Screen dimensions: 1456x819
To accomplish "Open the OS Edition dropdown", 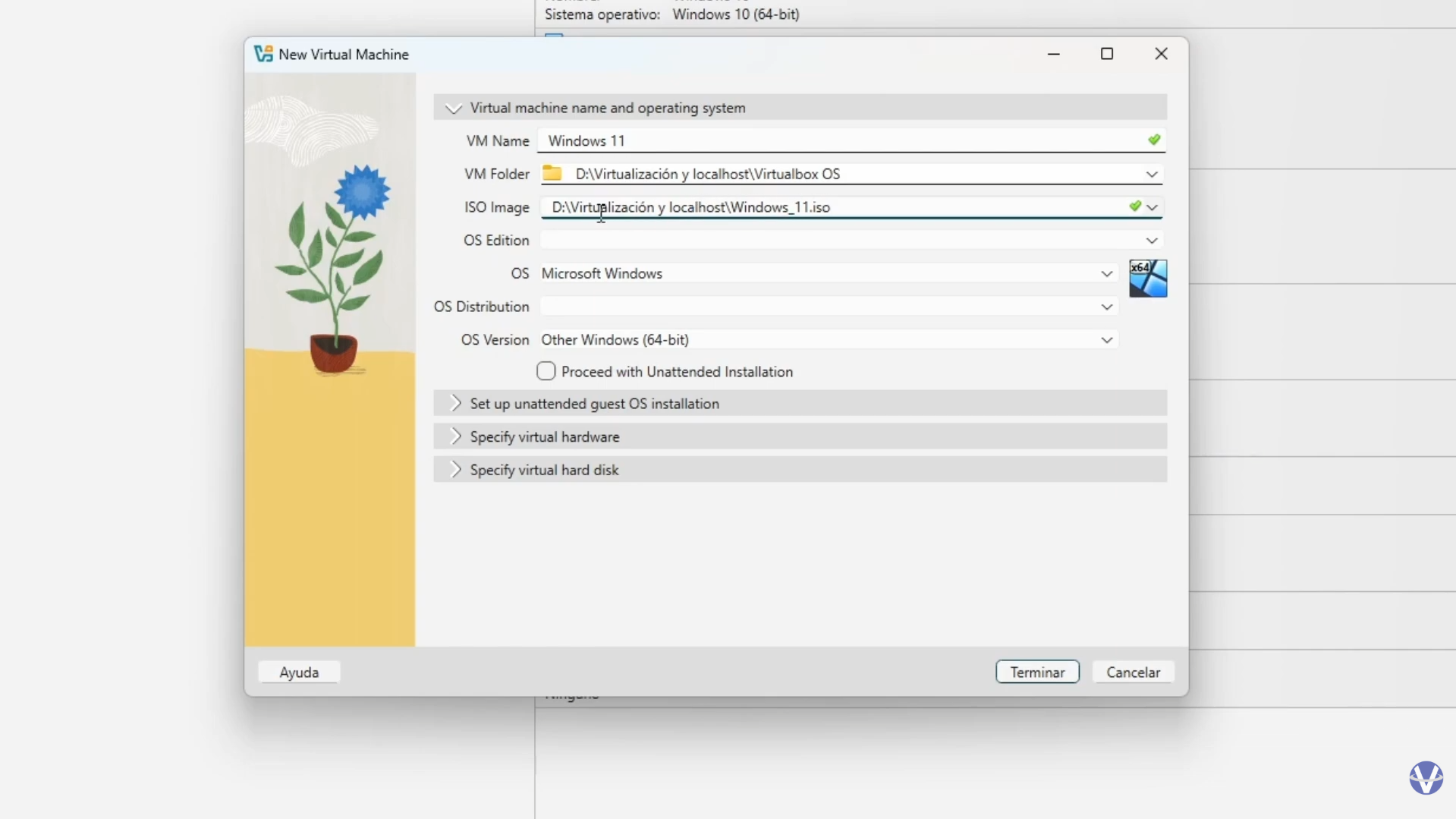I will tap(1152, 241).
